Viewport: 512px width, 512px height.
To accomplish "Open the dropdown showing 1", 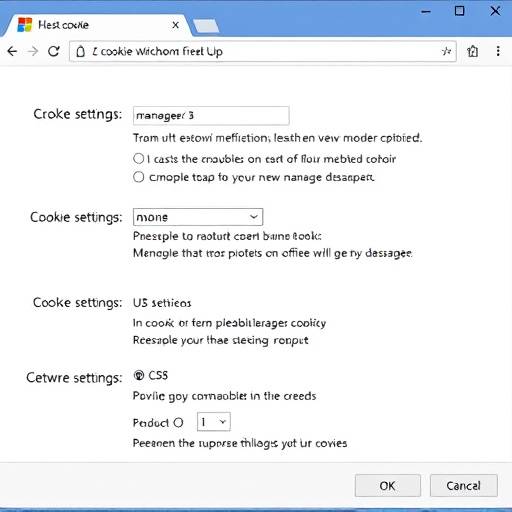I will (214, 422).
